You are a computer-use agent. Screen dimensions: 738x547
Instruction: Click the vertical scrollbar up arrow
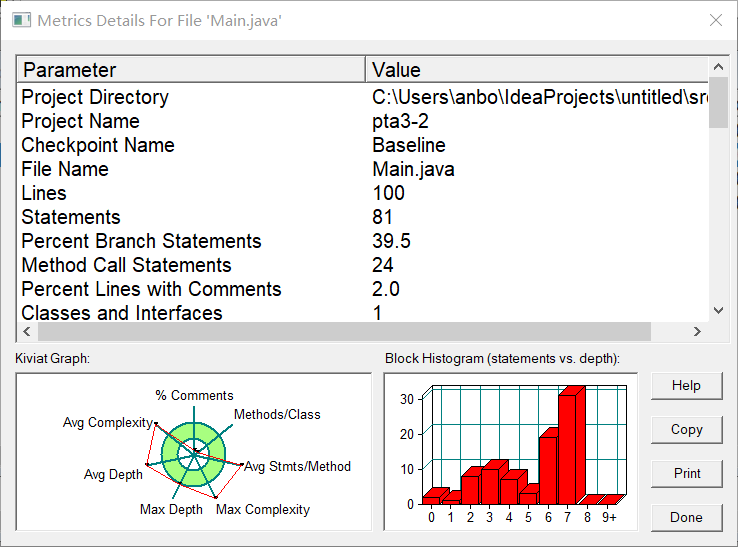point(718,67)
